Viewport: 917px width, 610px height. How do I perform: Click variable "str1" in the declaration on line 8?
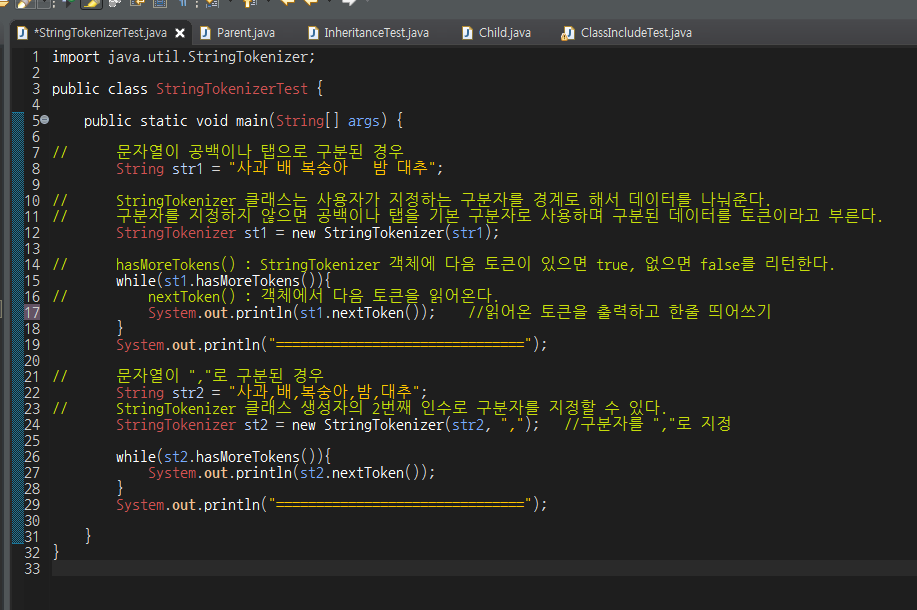pyautogui.click(x=187, y=169)
